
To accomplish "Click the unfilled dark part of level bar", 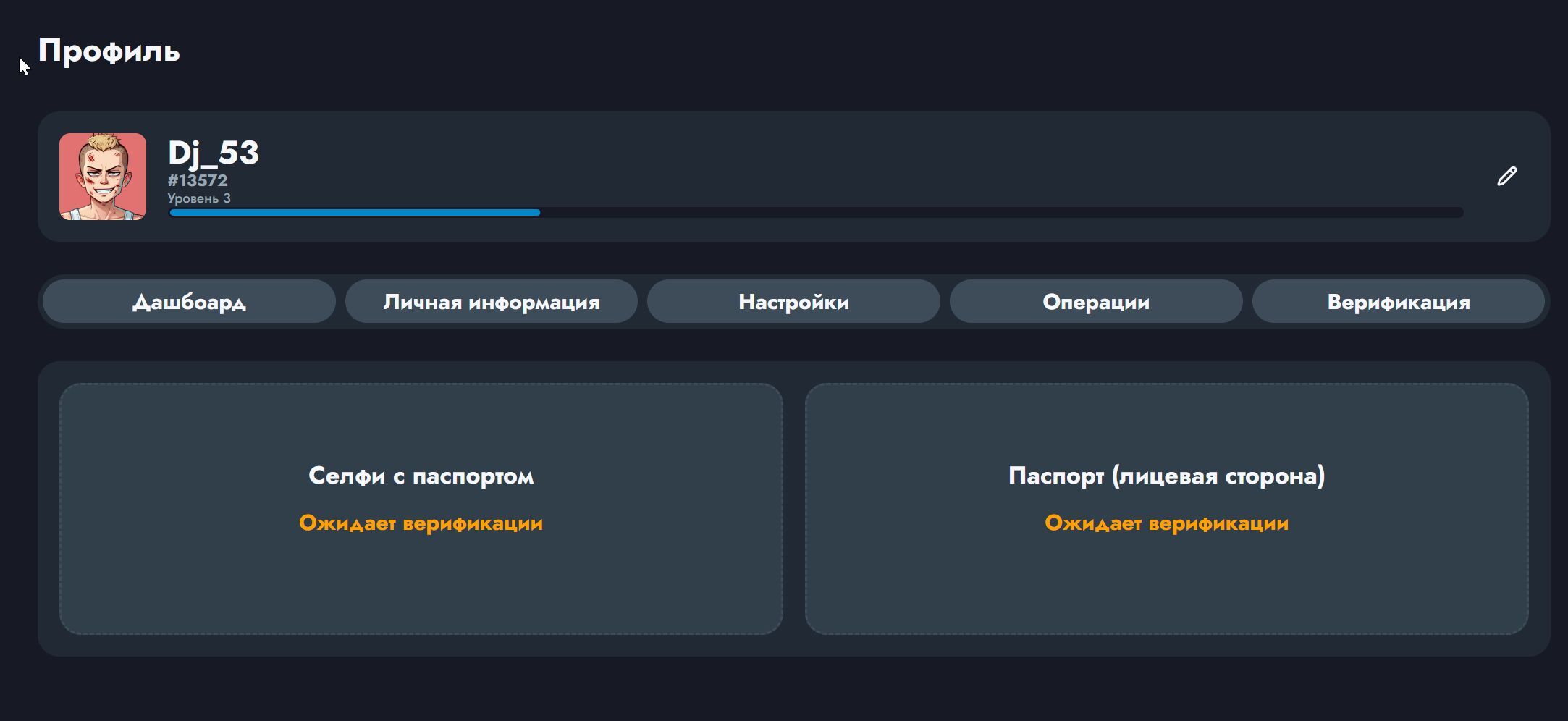I will (999, 213).
